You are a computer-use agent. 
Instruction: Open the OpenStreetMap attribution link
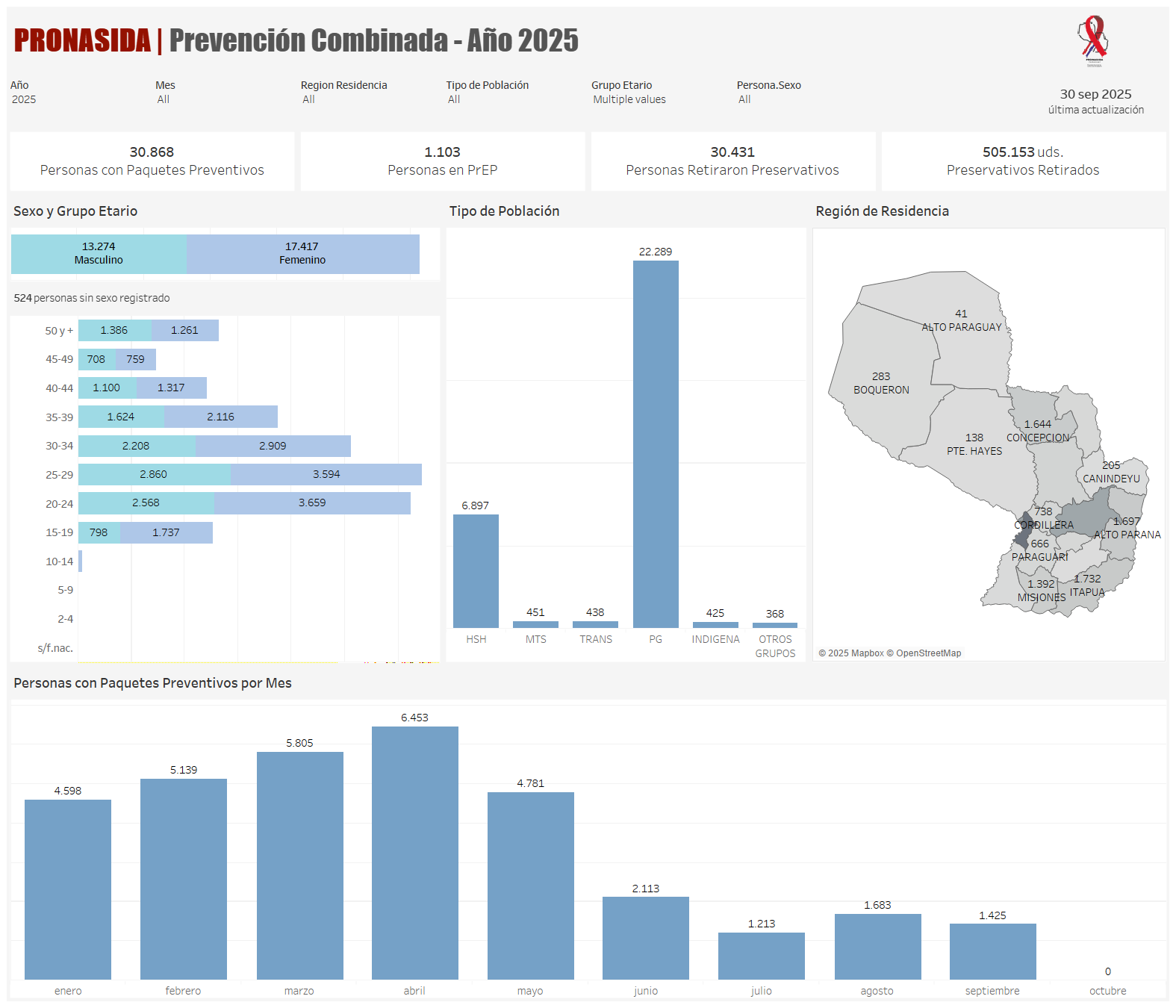928,653
